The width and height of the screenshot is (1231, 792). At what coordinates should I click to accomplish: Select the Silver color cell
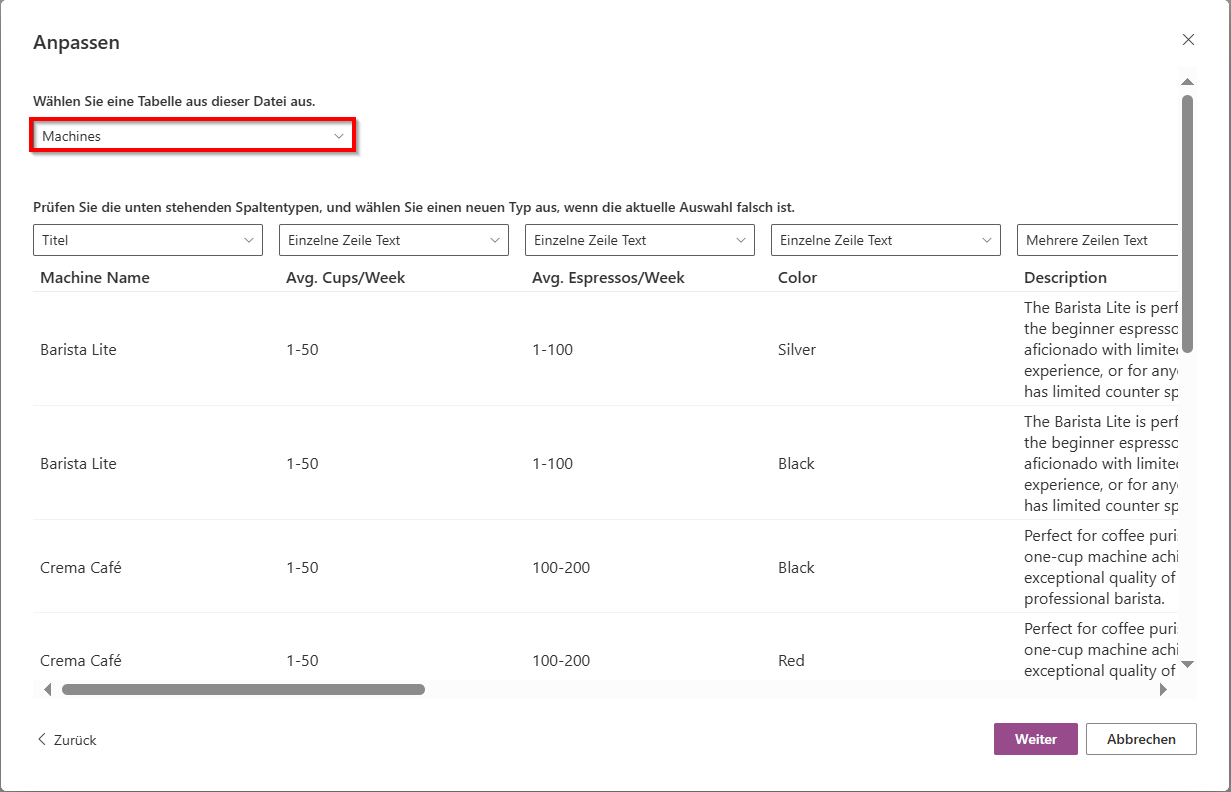point(797,350)
